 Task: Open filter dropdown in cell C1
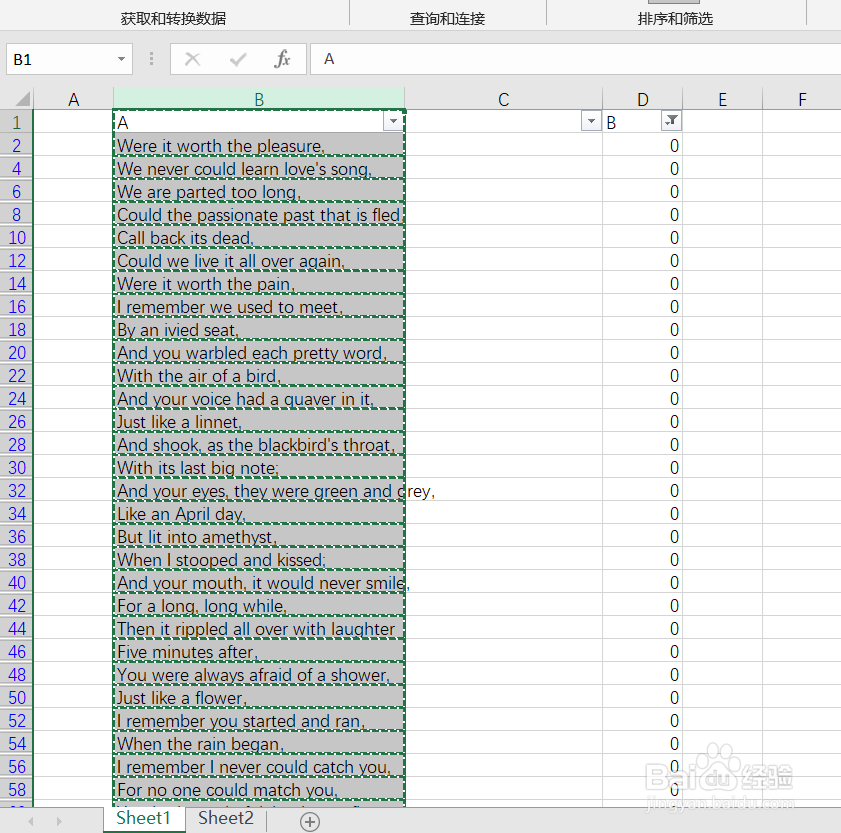coord(591,121)
